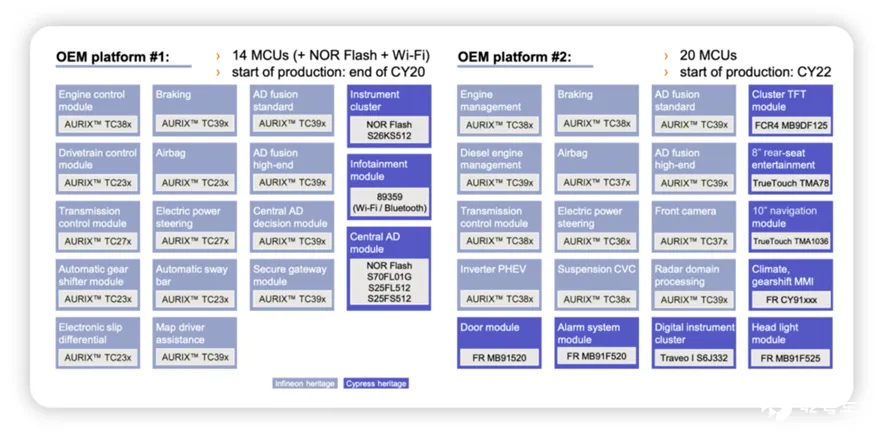Select AURIX TC37x under Front camera

tap(694, 241)
